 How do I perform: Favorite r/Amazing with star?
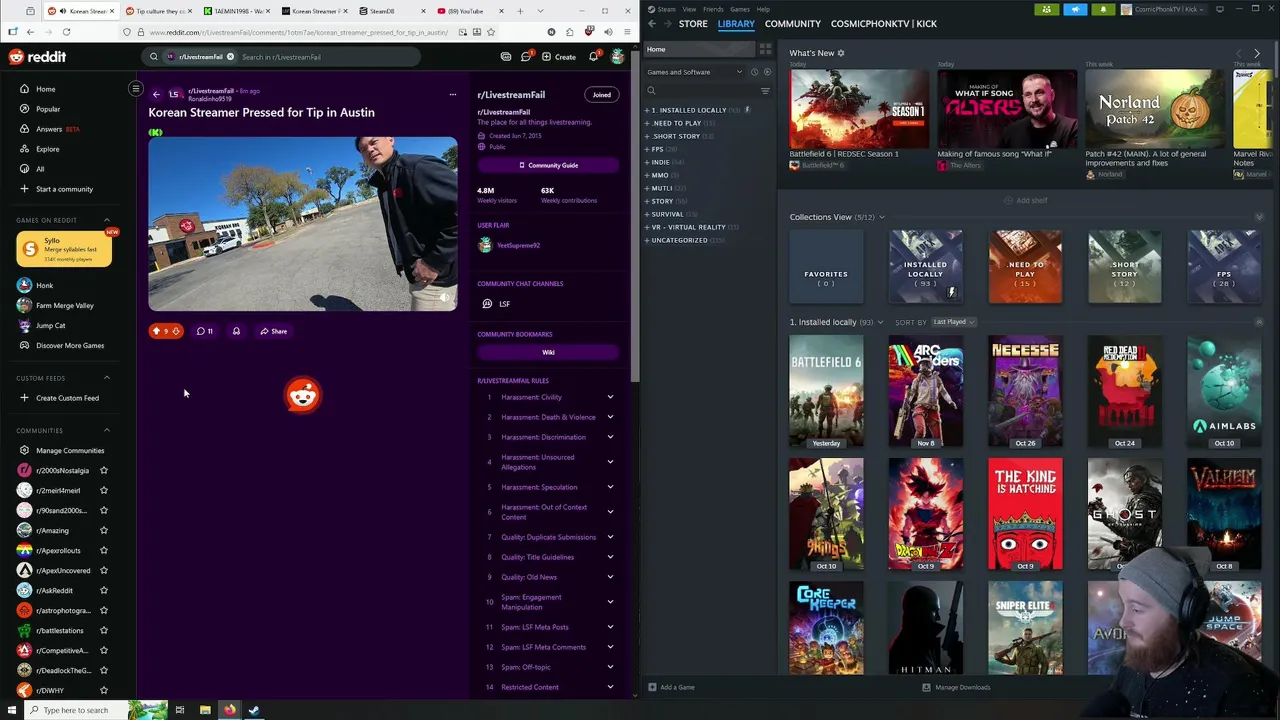pos(103,530)
